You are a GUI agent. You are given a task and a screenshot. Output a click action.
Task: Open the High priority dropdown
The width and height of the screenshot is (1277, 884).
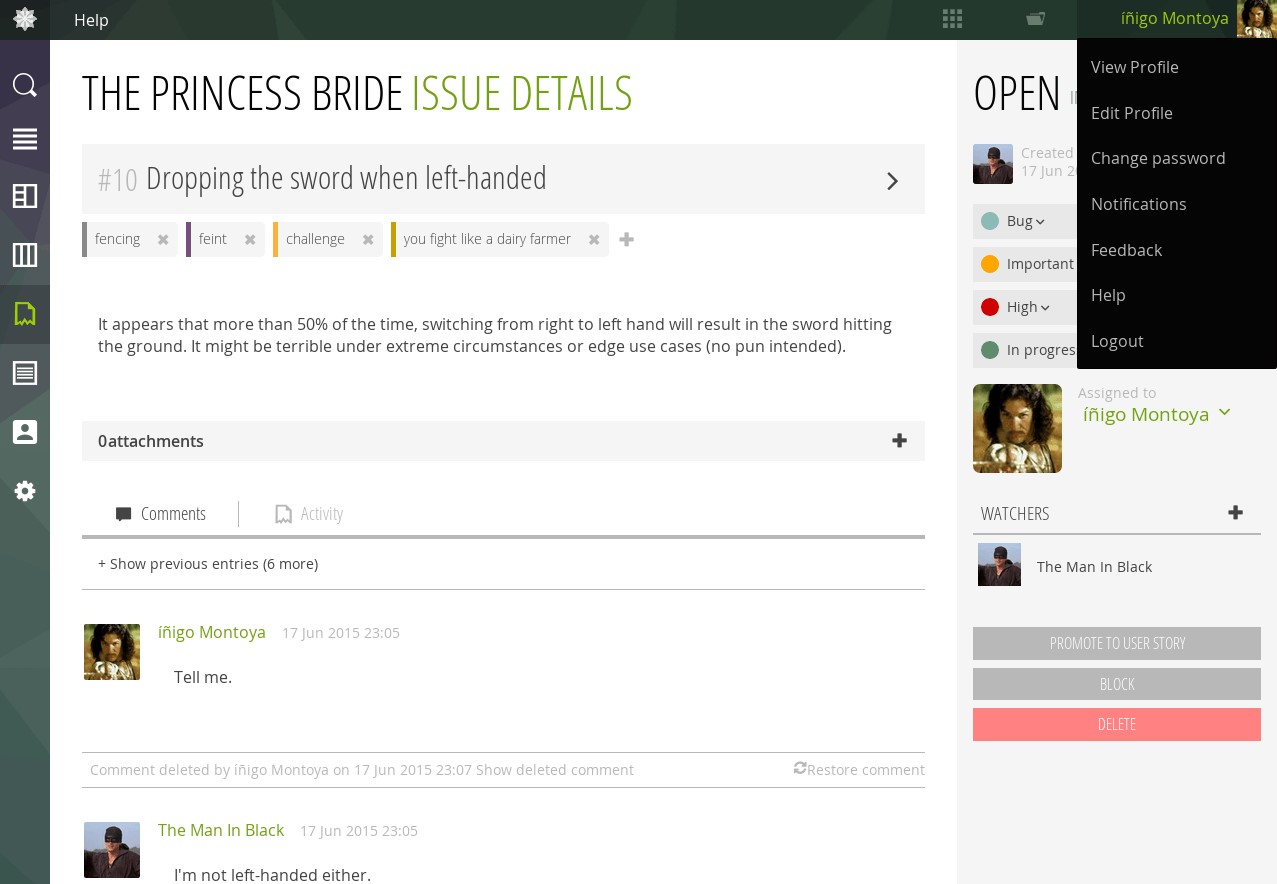coord(1025,307)
